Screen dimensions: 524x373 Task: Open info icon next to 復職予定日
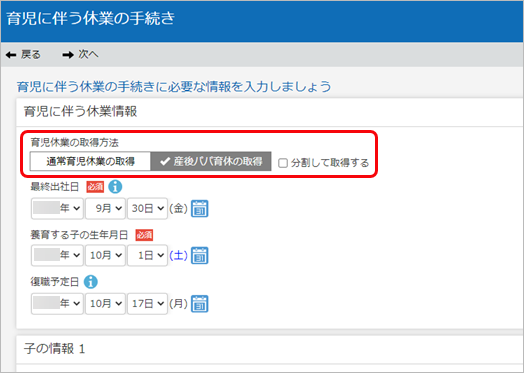pos(91,282)
